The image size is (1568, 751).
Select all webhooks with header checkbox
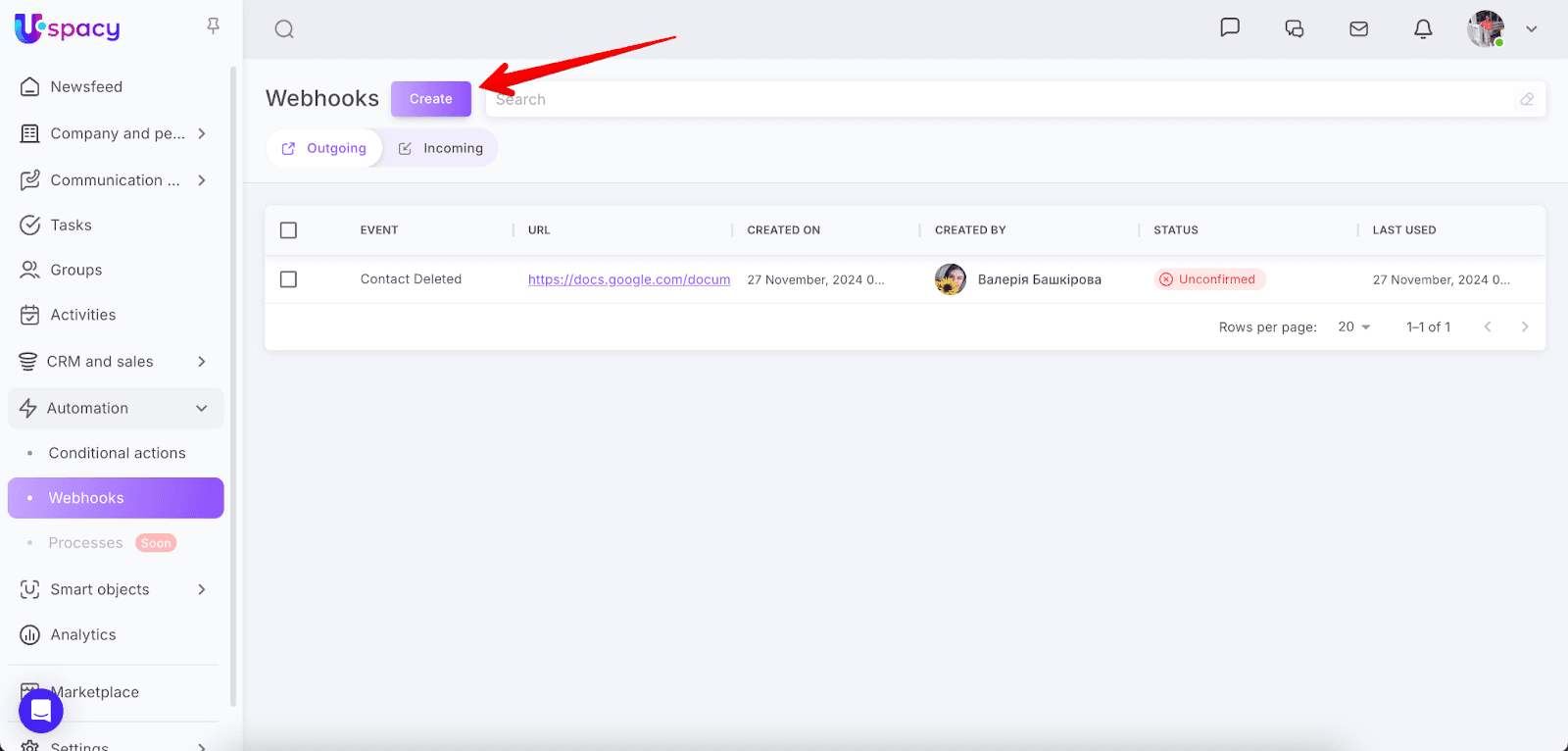coord(288,230)
